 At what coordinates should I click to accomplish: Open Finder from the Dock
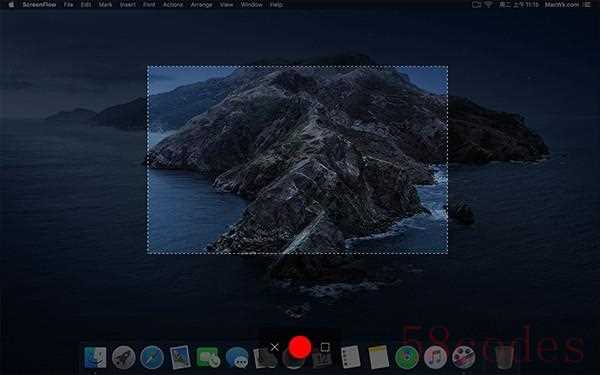(95, 357)
